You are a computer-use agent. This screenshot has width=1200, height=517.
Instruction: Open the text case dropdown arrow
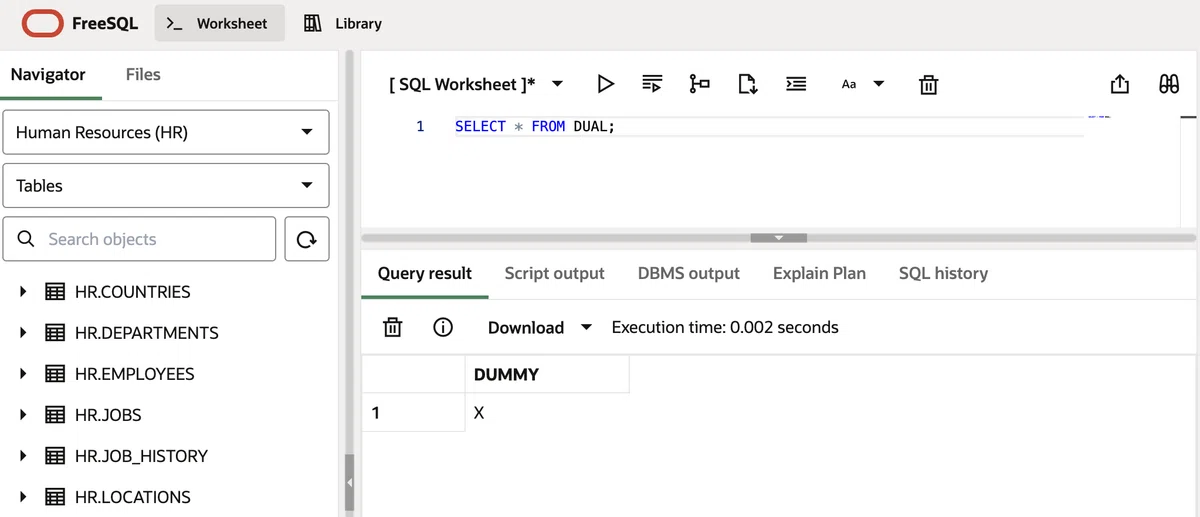pyautogui.click(x=879, y=84)
